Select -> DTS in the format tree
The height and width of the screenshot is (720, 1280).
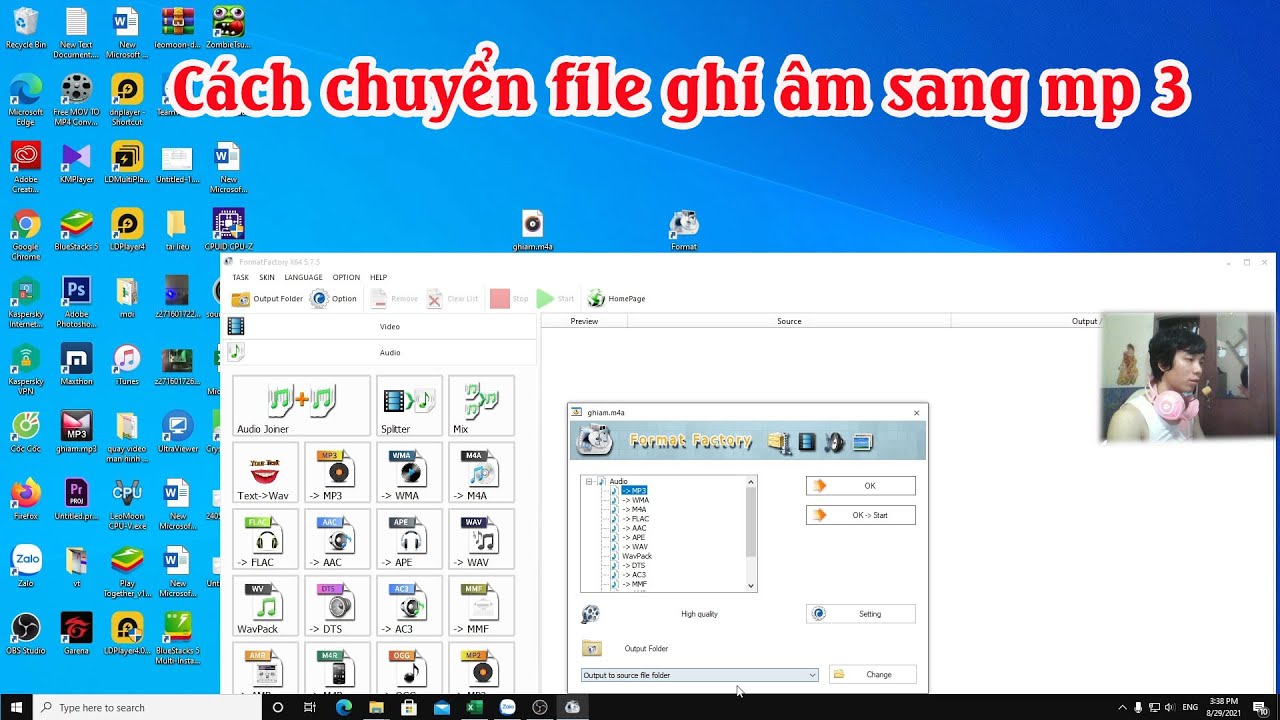click(633, 565)
